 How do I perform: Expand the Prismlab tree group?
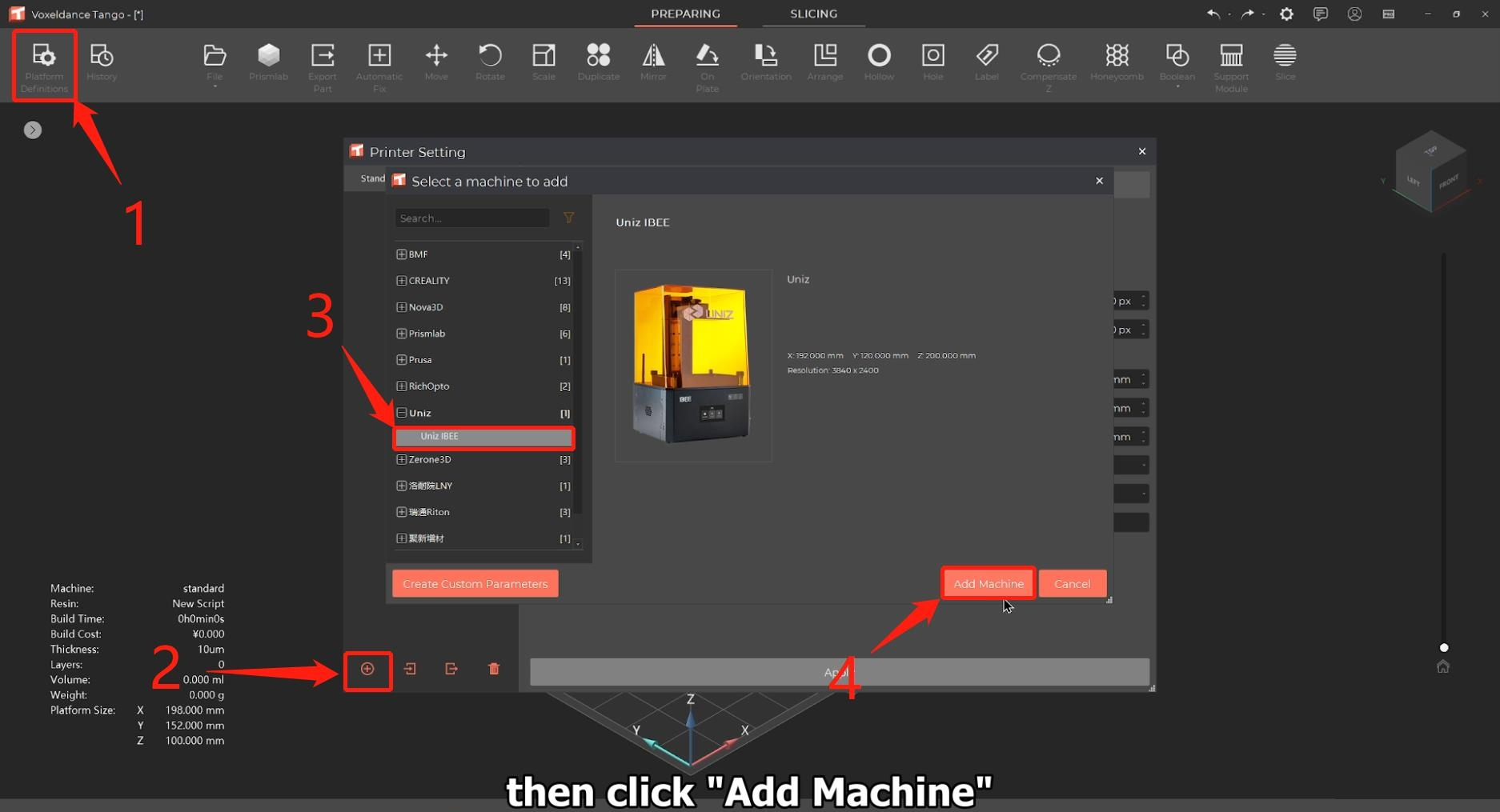(x=402, y=334)
